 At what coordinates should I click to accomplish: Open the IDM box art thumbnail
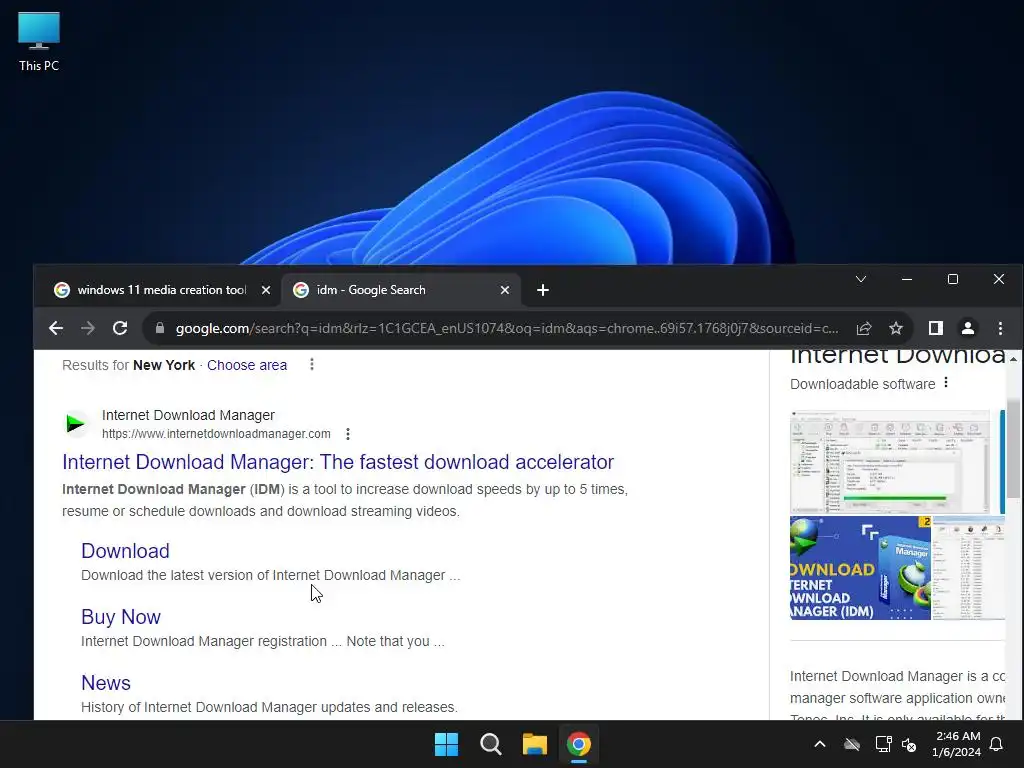point(860,568)
